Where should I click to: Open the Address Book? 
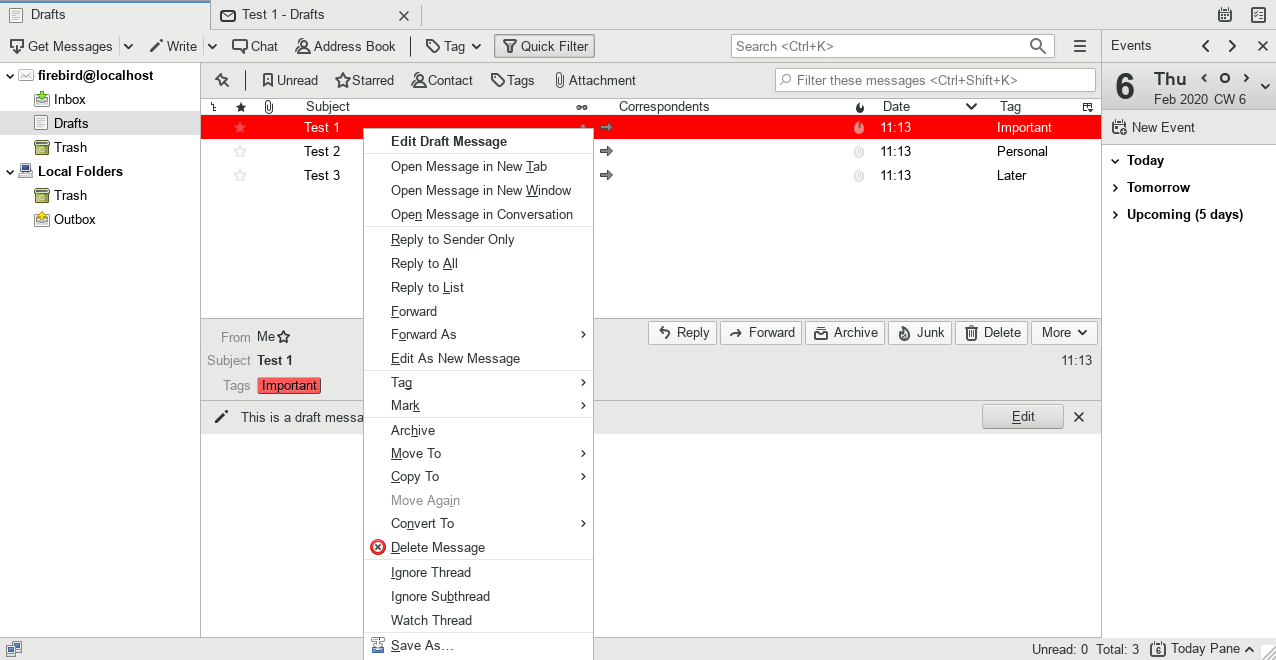pos(345,46)
